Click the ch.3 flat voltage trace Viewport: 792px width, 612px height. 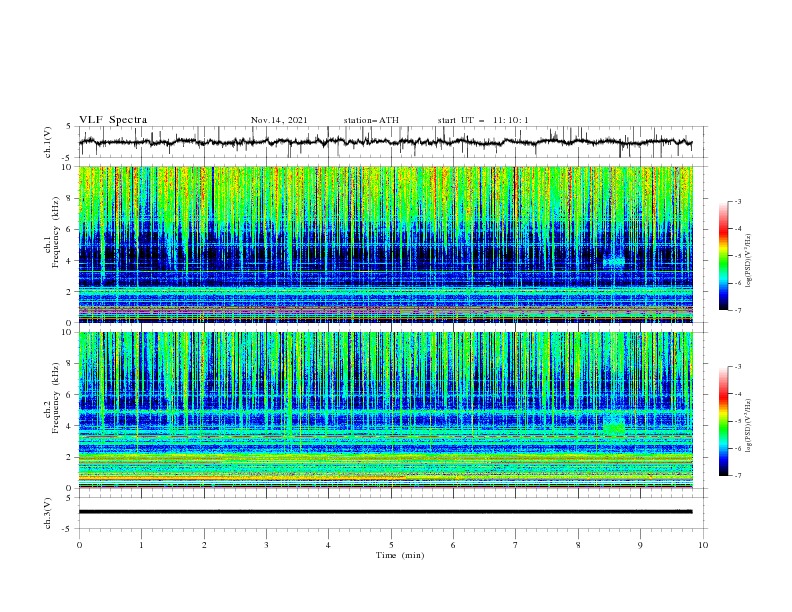(x=385, y=512)
